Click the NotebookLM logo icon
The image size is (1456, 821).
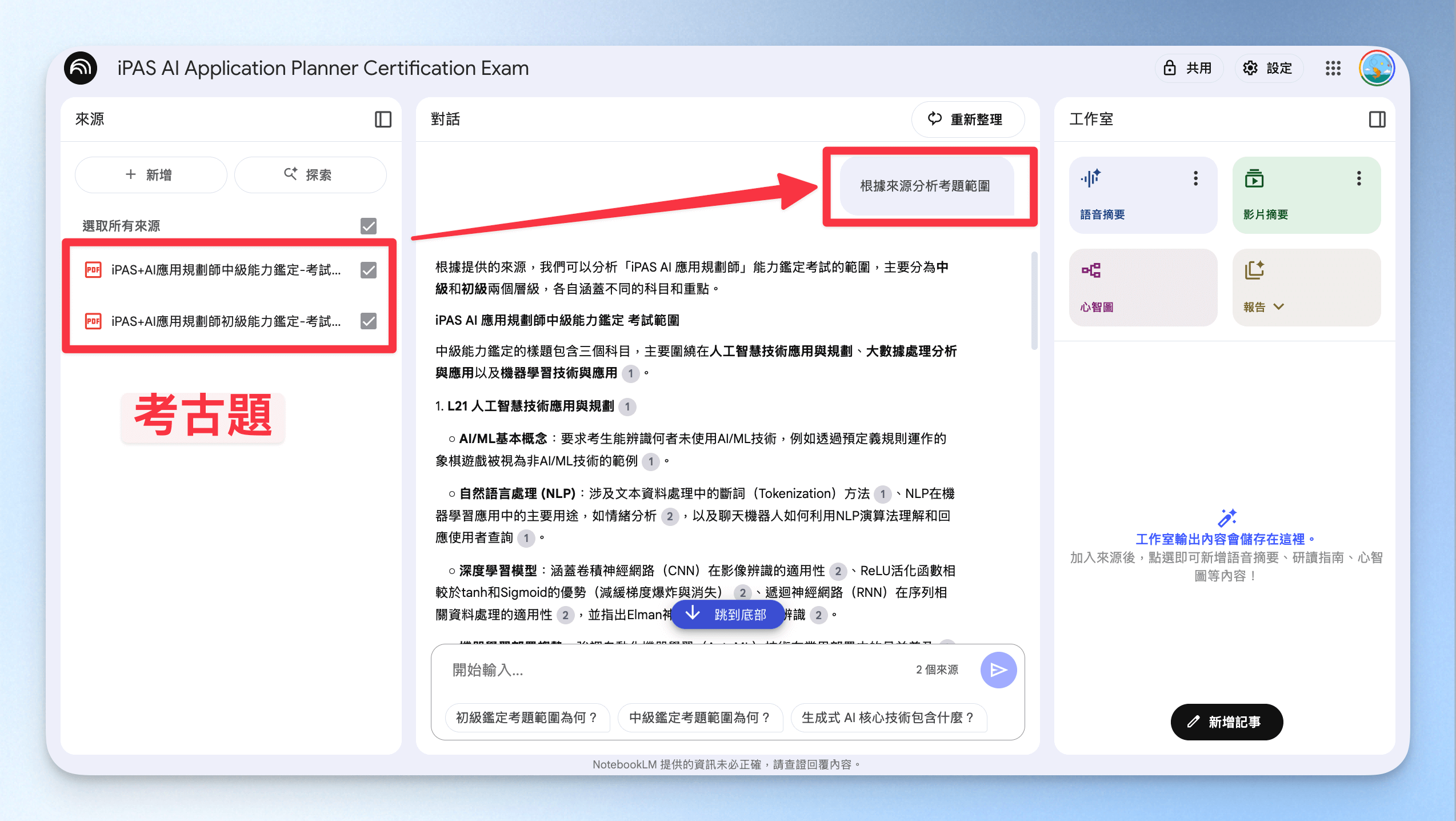click(81, 68)
